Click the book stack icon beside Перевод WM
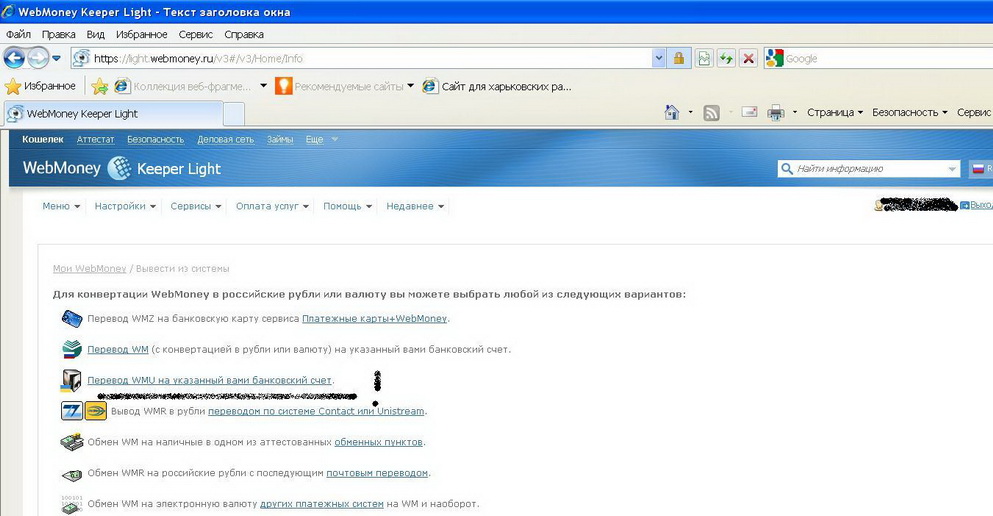 click(x=72, y=349)
